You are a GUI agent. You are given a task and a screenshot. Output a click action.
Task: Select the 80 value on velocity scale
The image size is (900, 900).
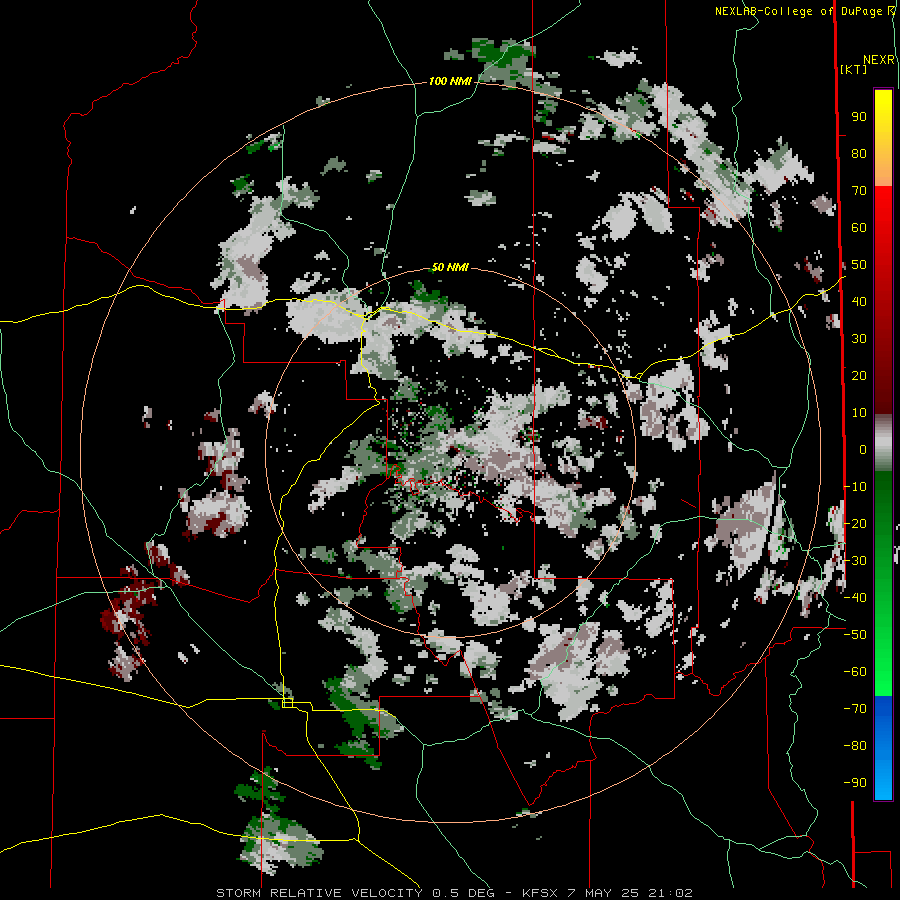coord(859,153)
